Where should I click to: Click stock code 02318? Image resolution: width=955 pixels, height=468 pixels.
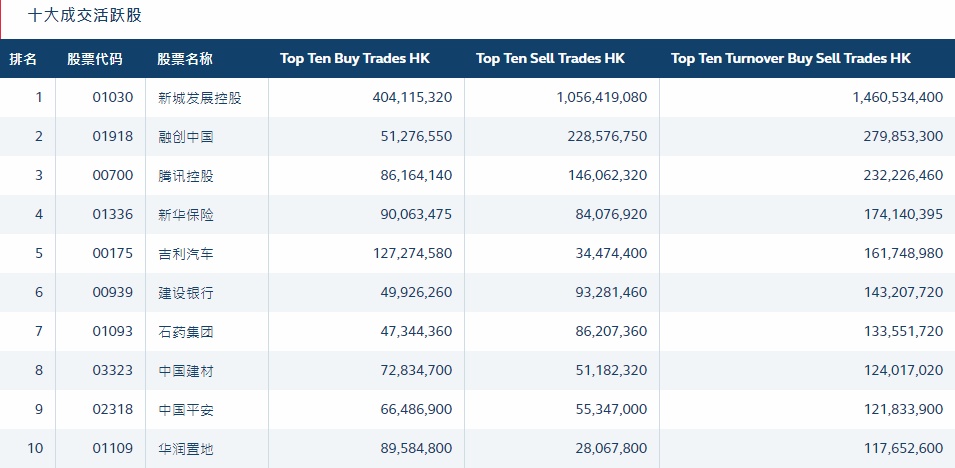point(112,410)
